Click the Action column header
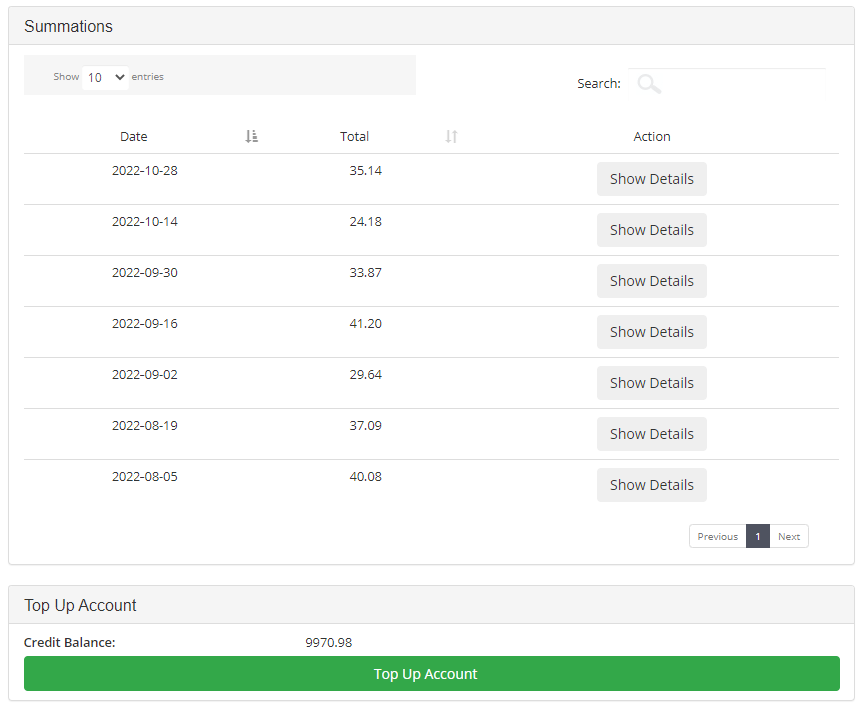The height and width of the screenshot is (717, 863). coord(652,136)
